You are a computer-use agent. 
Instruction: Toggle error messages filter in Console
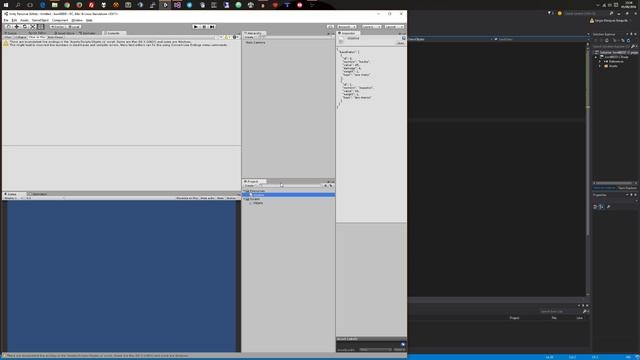236,37
